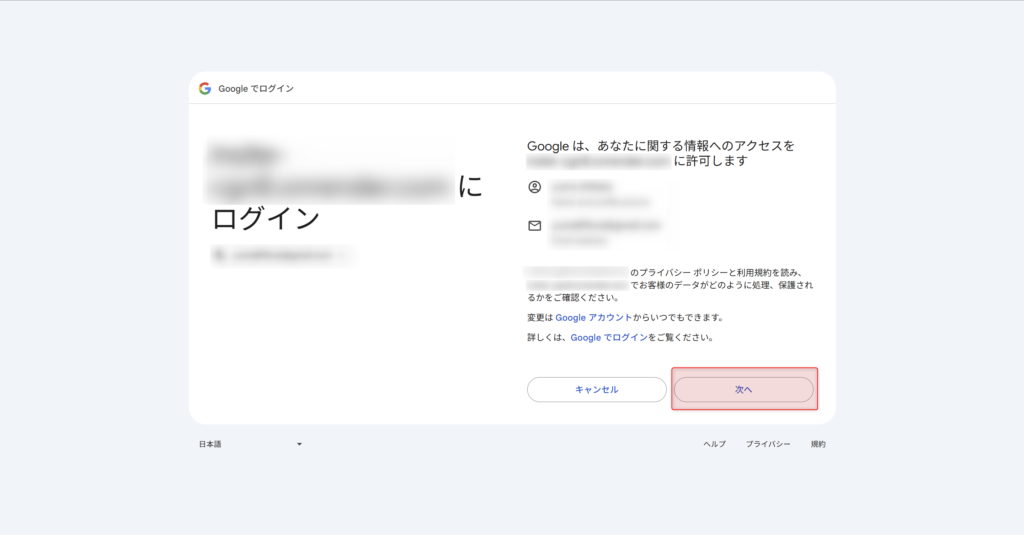Screen dimensions: 1024x535
Task: Click the blurred account selector chip
Action: (x=283, y=255)
